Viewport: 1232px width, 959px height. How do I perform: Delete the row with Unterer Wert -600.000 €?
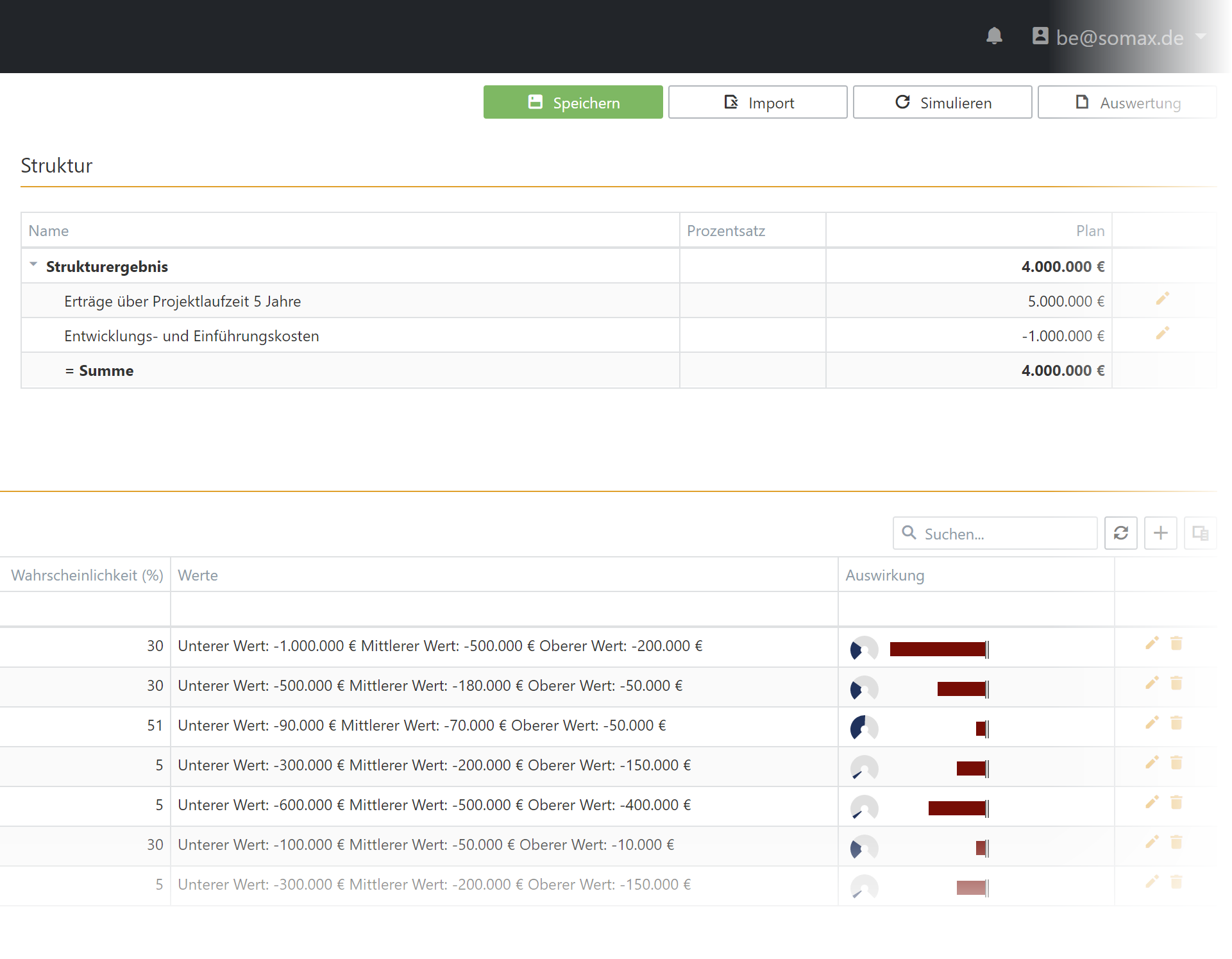1176,802
